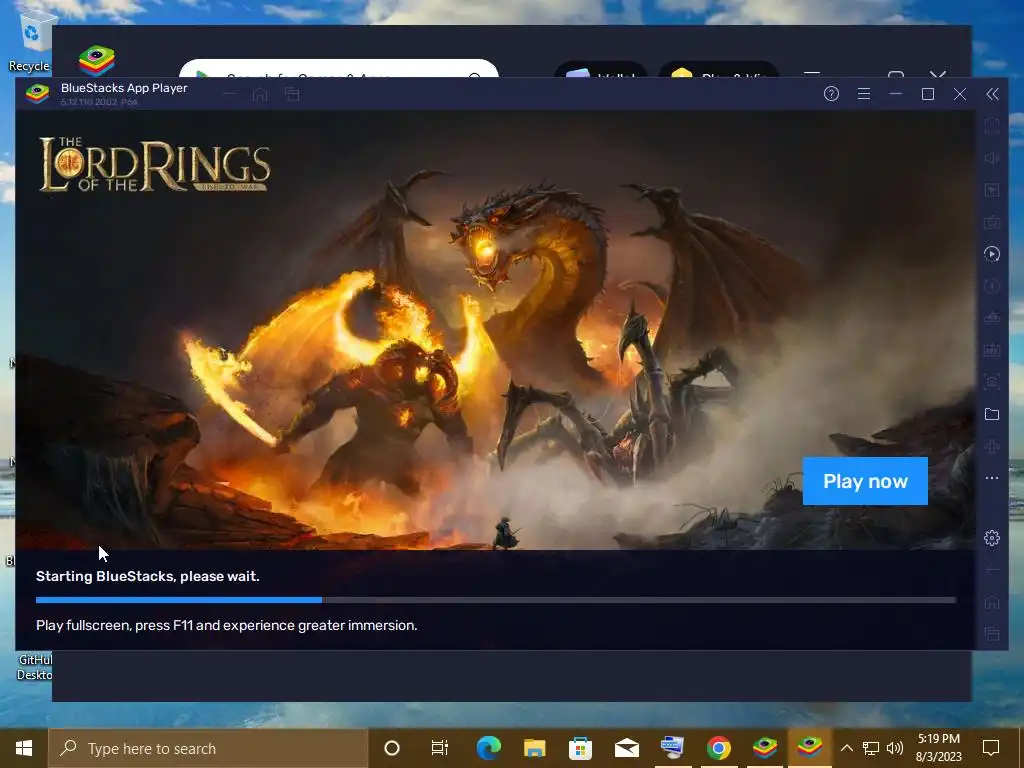The width and height of the screenshot is (1024, 768).
Task: Click the Lord of the Rings logo
Action: tap(155, 164)
